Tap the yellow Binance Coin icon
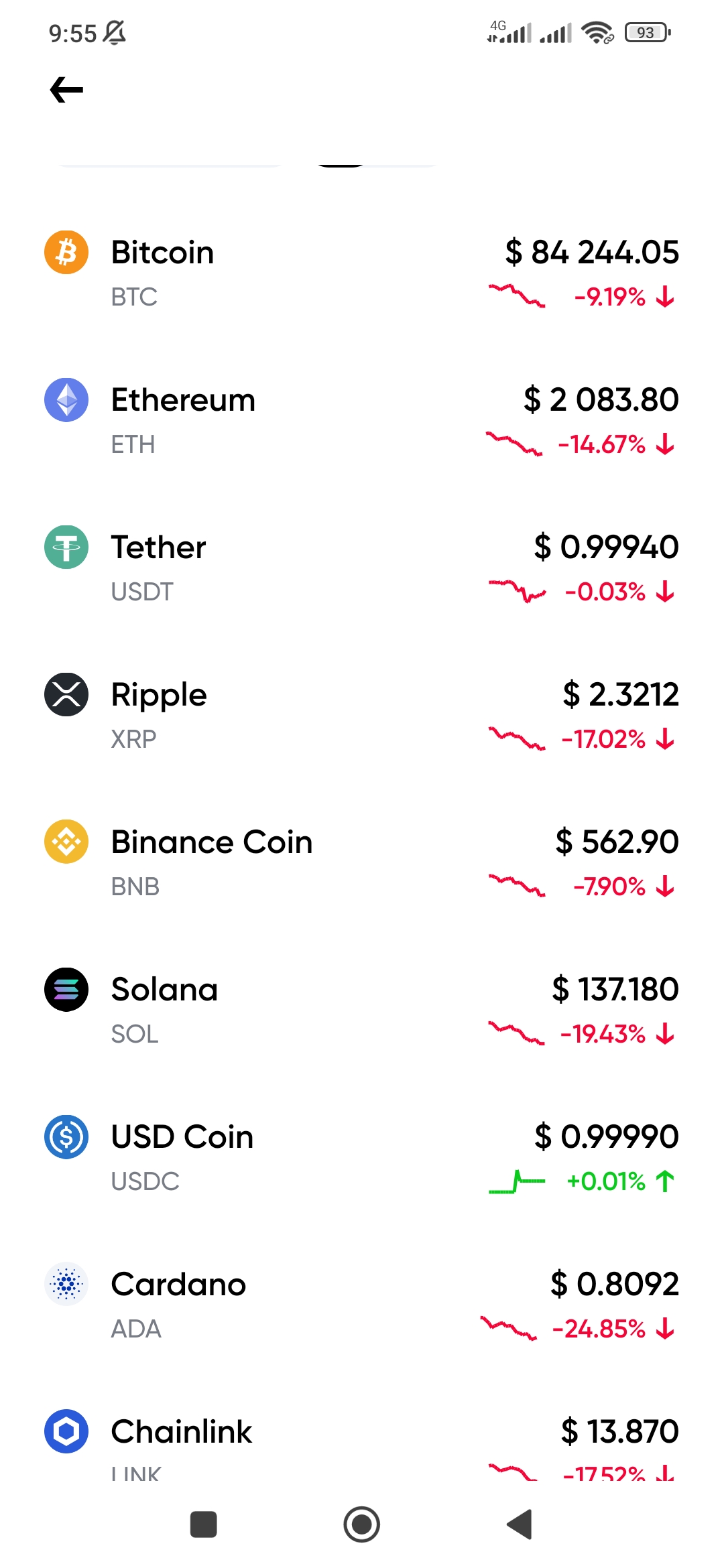Screen dimensions: 724x1568 [66, 842]
